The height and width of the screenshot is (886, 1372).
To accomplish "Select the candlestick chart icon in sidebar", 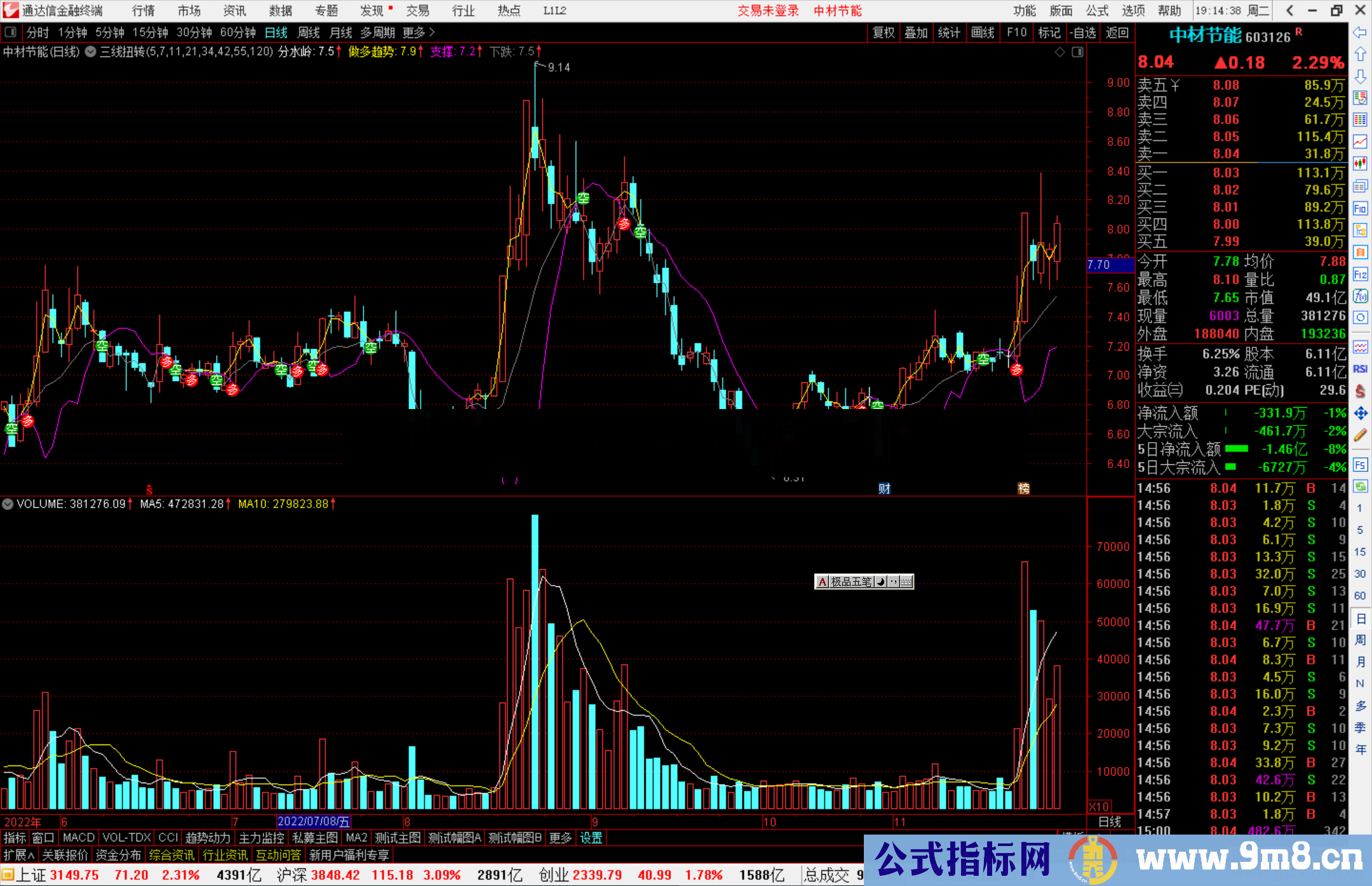I will click(1360, 164).
